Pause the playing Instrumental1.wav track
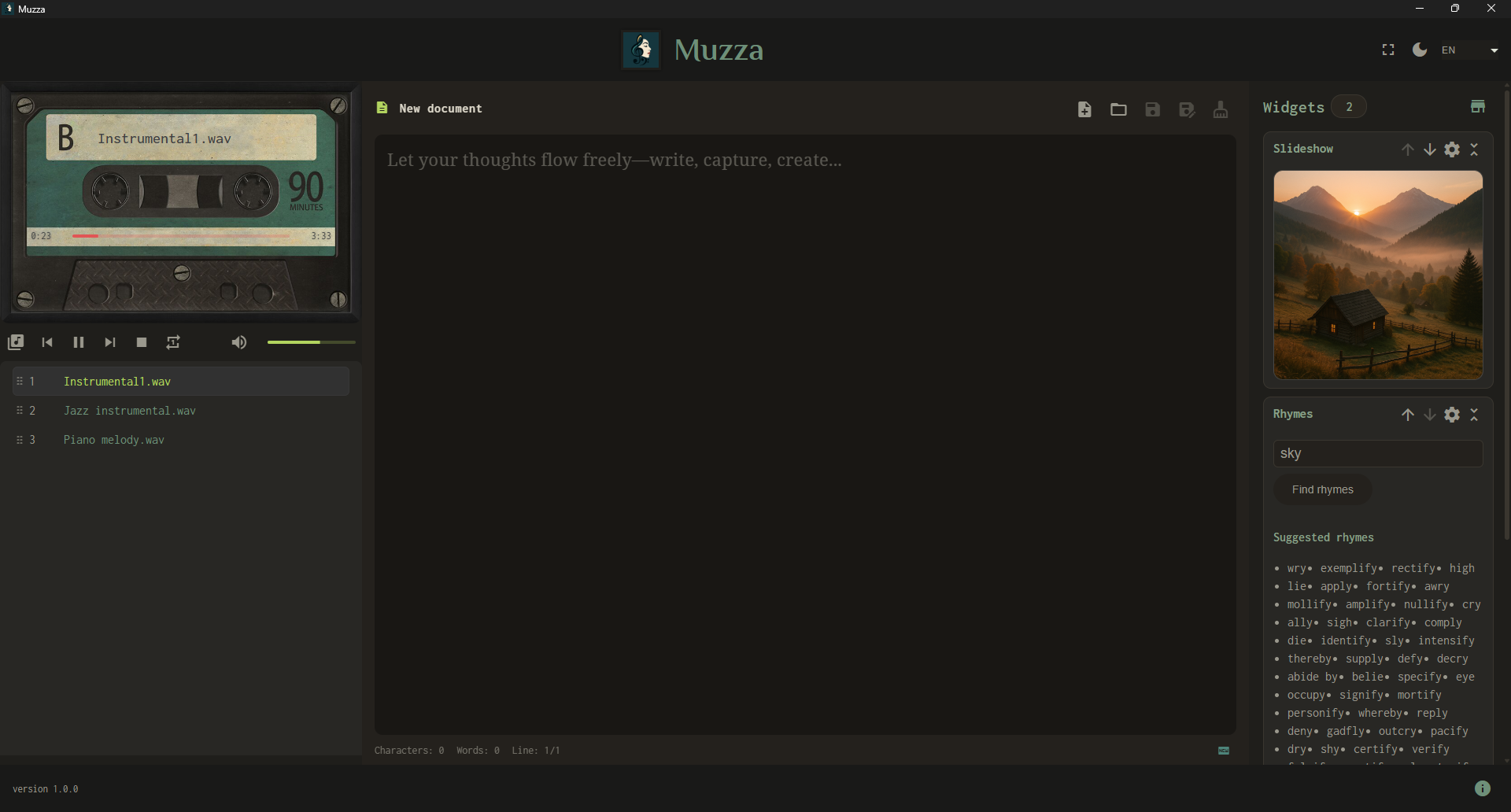Screen dimensions: 1511x812 (78, 342)
